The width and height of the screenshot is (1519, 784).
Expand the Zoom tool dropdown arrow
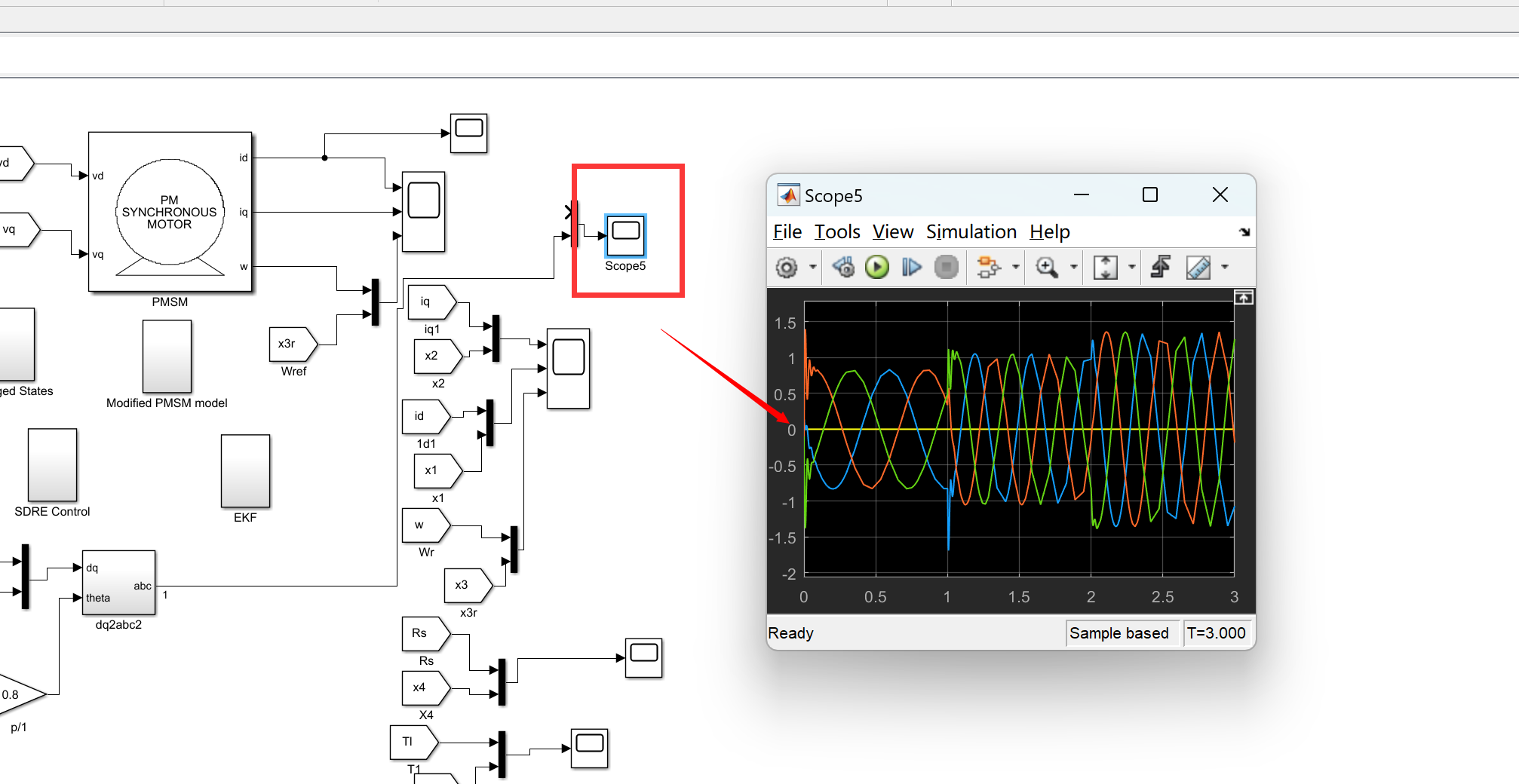click(x=1073, y=267)
